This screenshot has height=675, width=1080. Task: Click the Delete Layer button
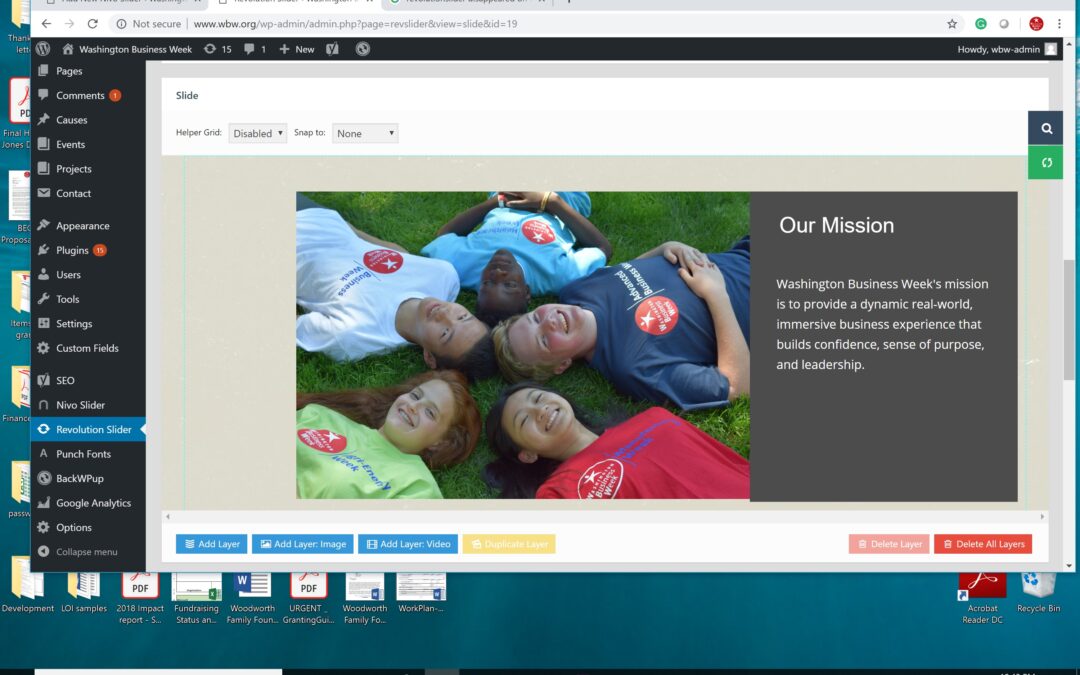(x=889, y=544)
